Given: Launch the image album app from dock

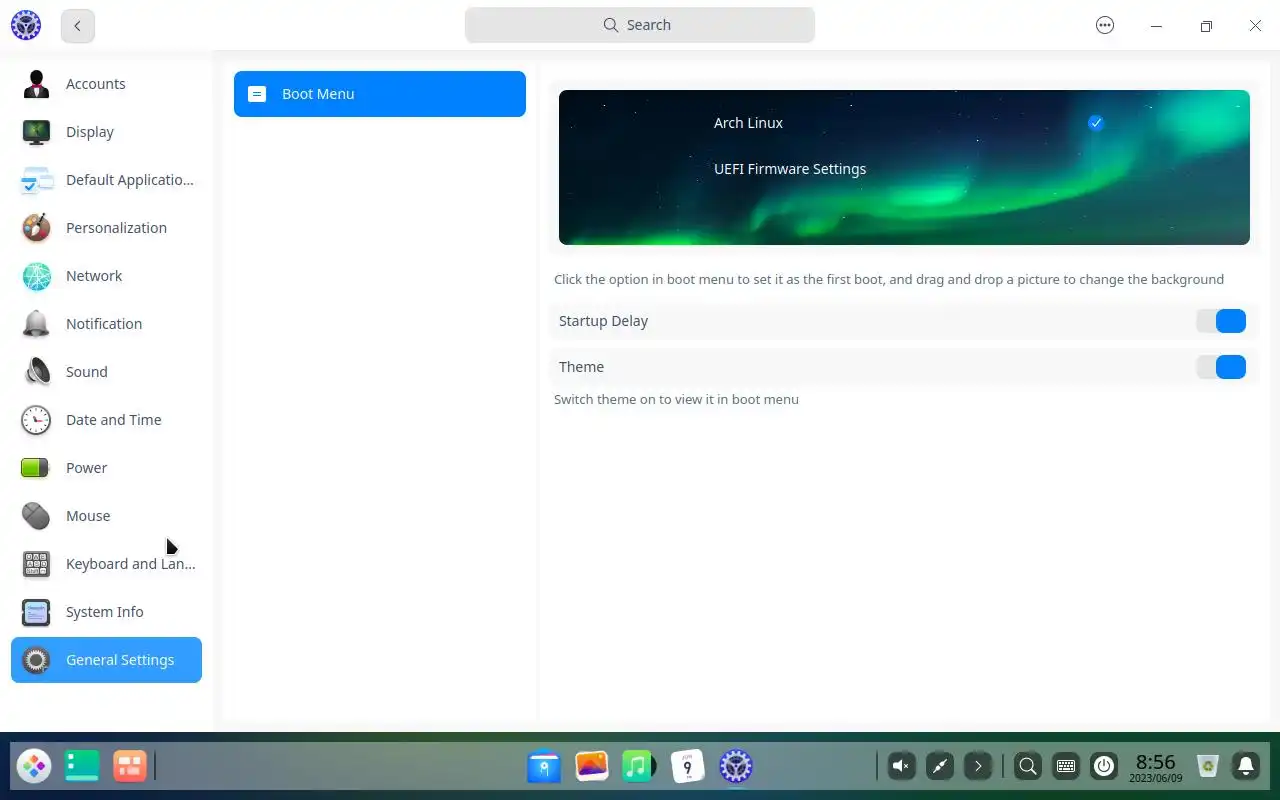Looking at the screenshot, I should coord(592,767).
